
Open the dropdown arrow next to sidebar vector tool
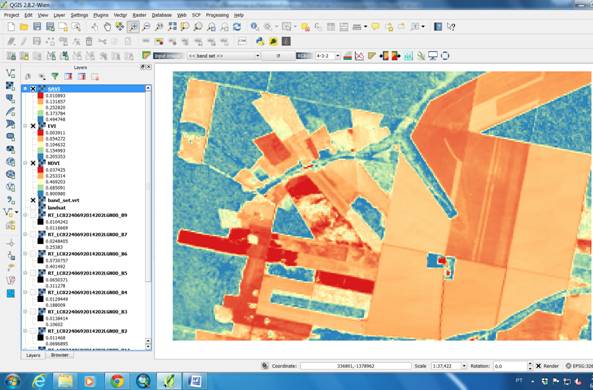[17, 212]
